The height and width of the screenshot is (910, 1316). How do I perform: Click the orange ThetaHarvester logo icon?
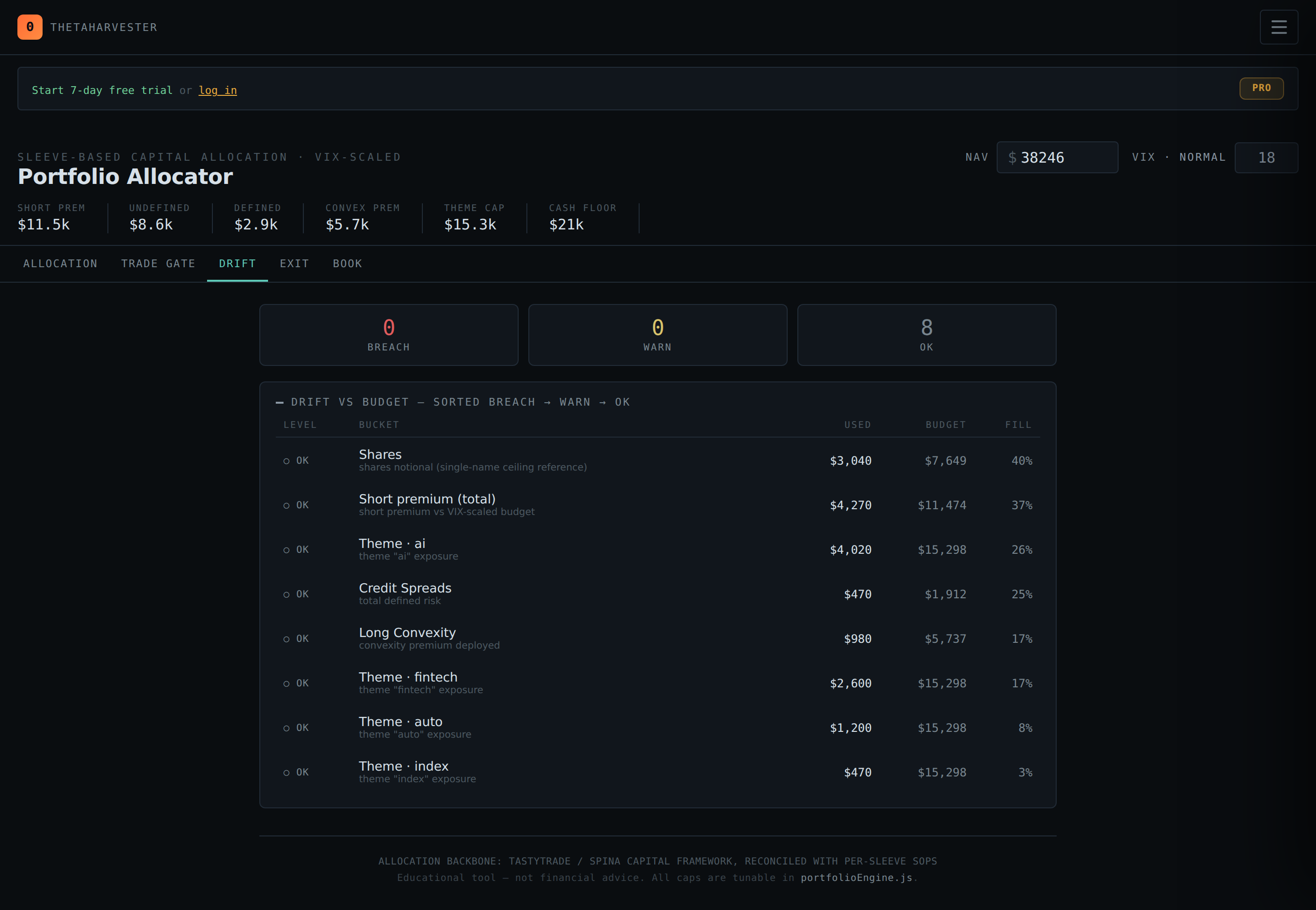[x=30, y=27]
